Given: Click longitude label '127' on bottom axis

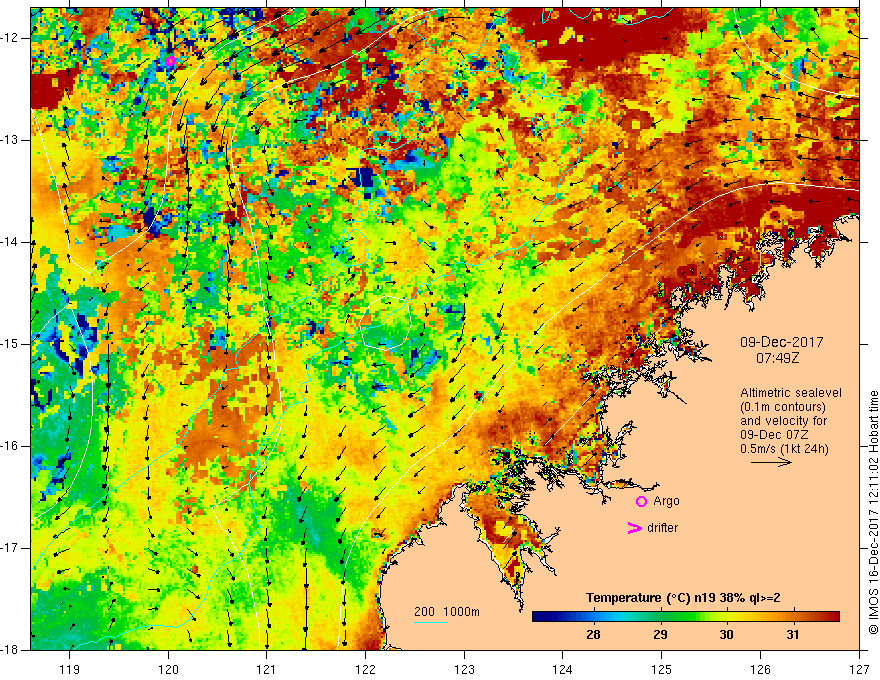Looking at the screenshot, I should [859, 669].
